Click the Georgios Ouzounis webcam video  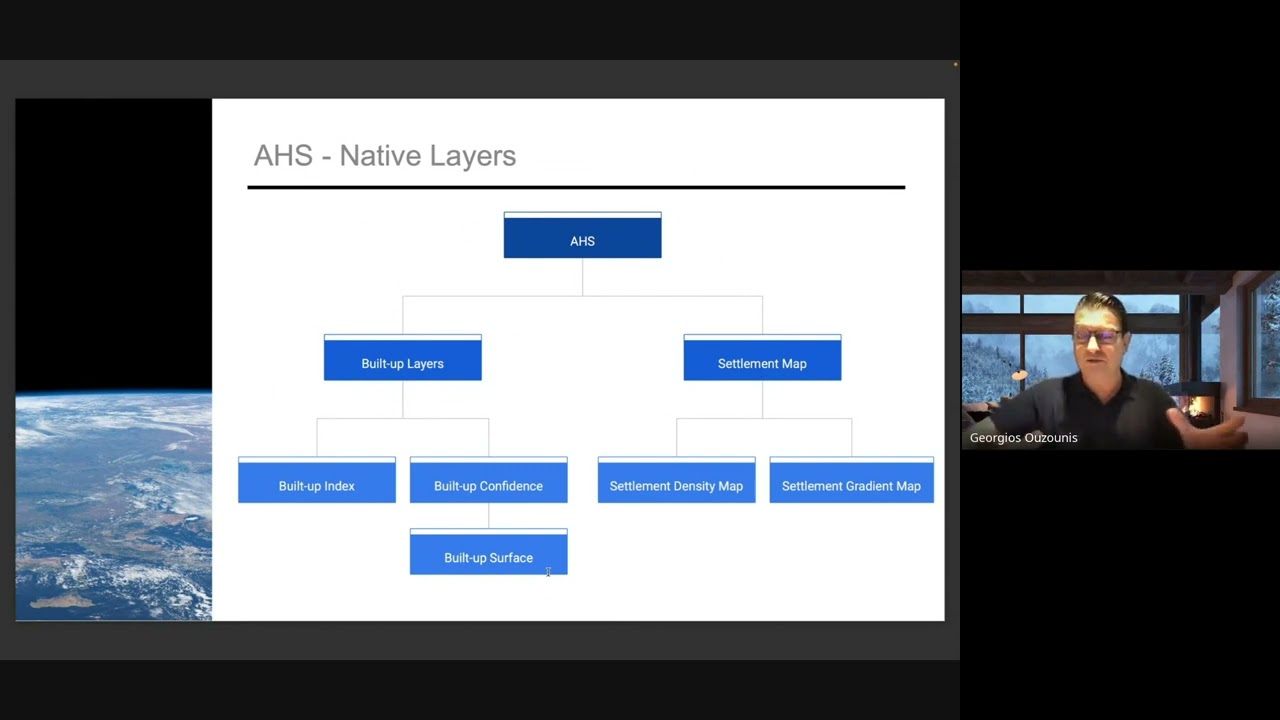(1120, 359)
